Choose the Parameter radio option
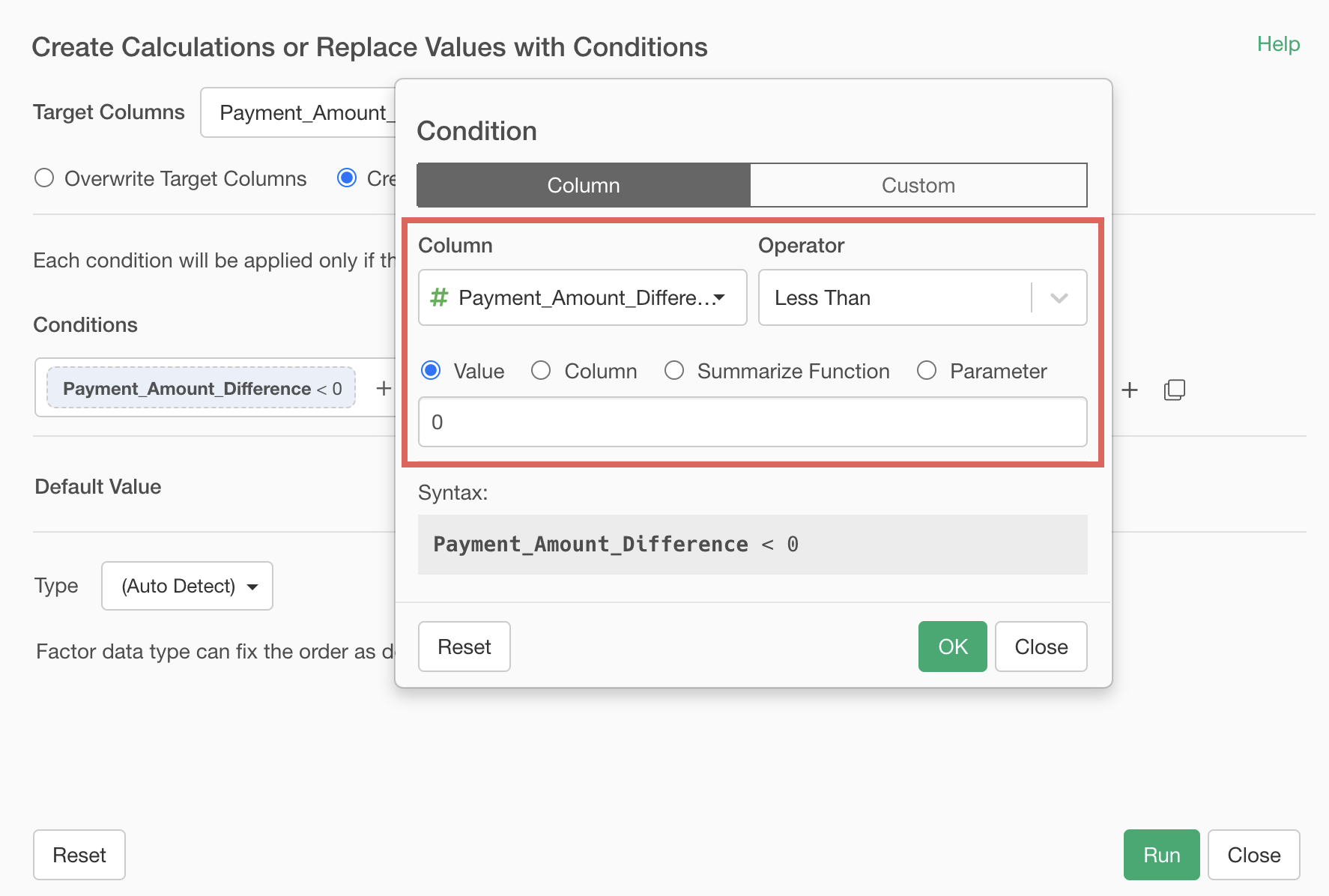Image resolution: width=1329 pixels, height=896 pixels. pos(927,371)
